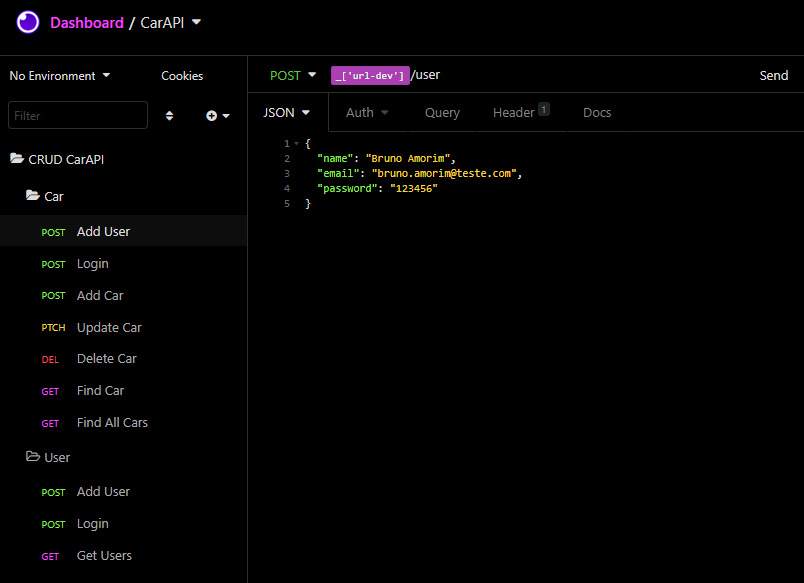Select the Find All Cars request
Image resolution: width=804 pixels, height=583 pixels.
click(123, 423)
